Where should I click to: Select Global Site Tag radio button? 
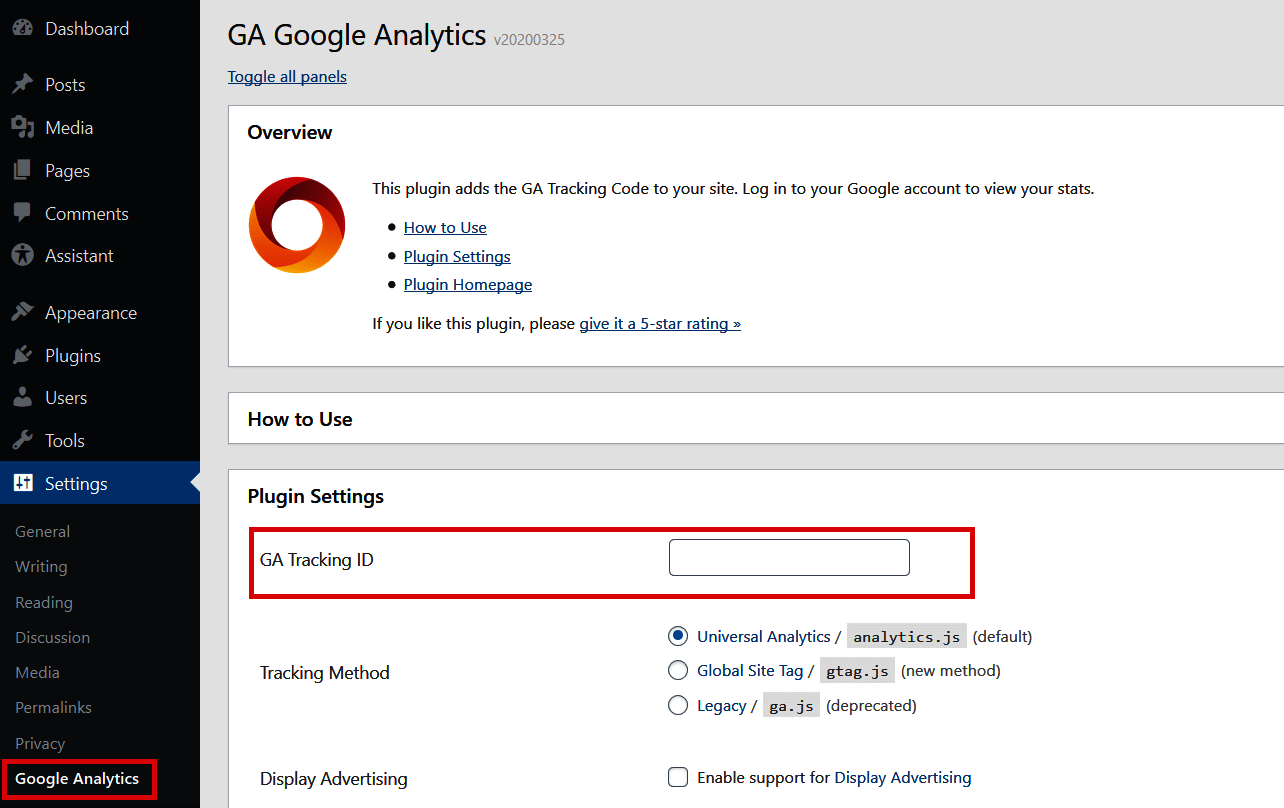tap(678, 671)
